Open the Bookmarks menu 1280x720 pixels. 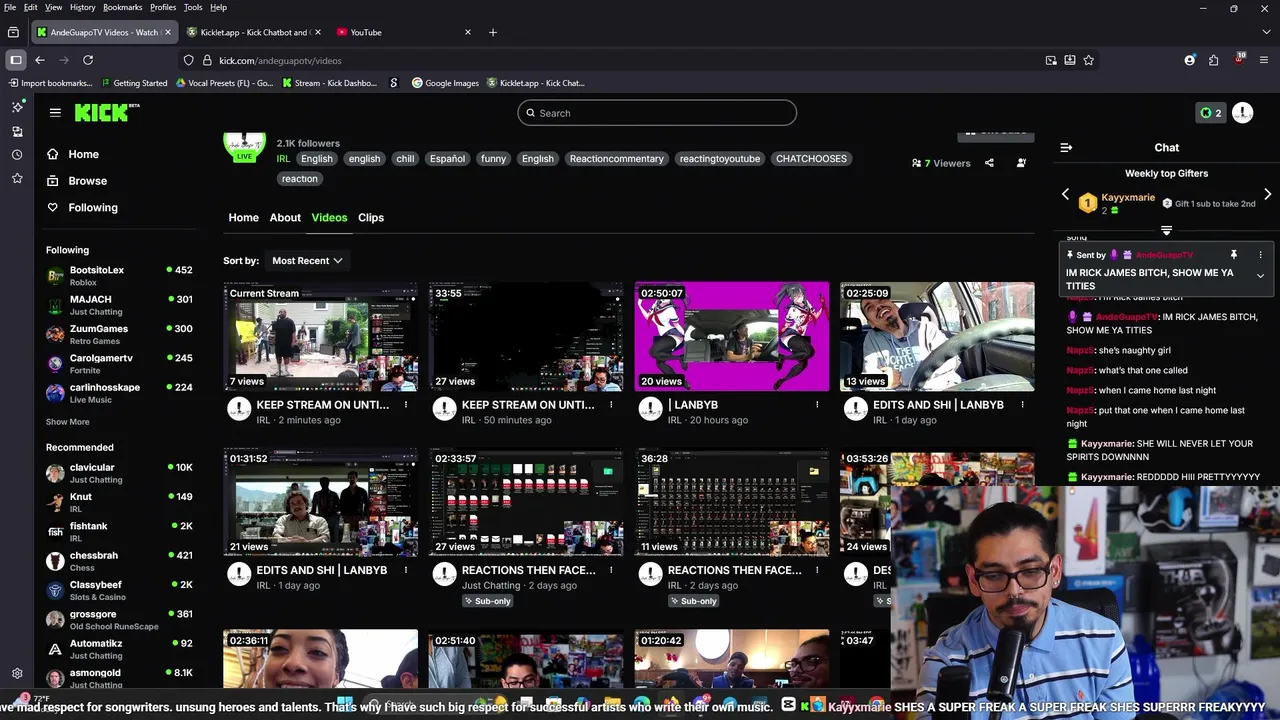123,7
